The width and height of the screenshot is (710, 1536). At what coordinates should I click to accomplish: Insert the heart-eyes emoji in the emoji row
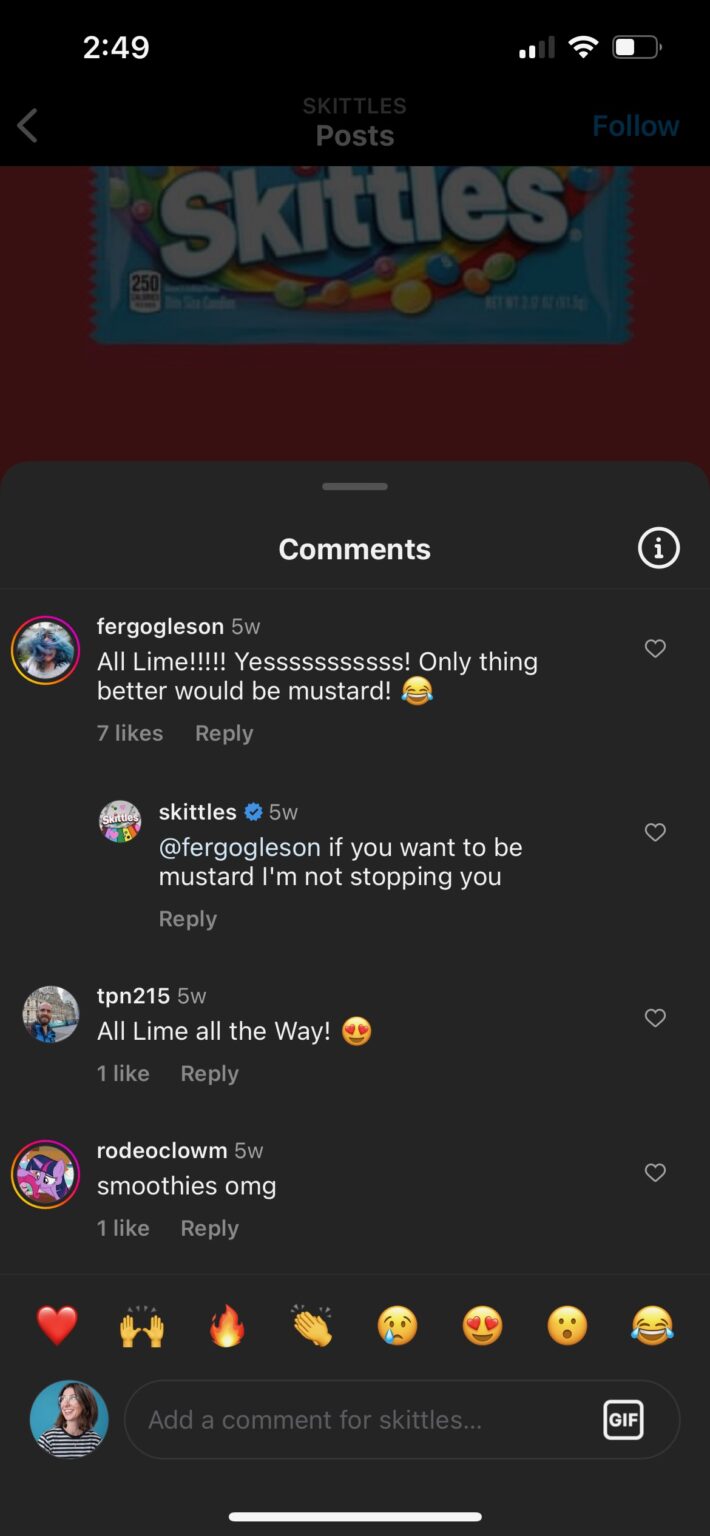[482, 1326]
